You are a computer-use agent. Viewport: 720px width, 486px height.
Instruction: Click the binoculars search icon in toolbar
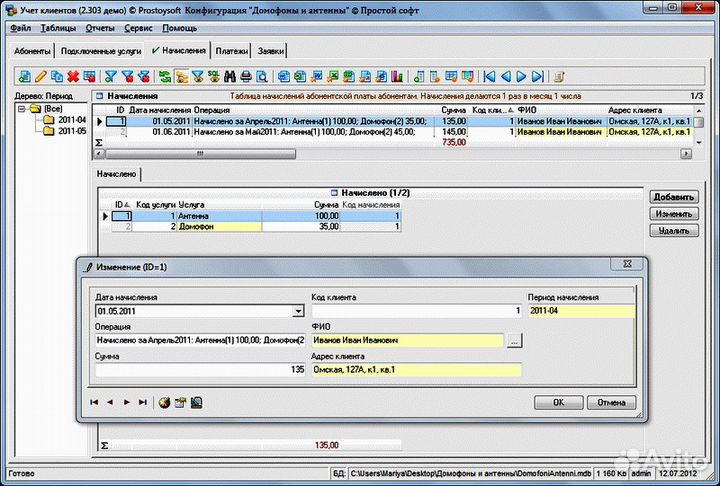tap(230, 76)
